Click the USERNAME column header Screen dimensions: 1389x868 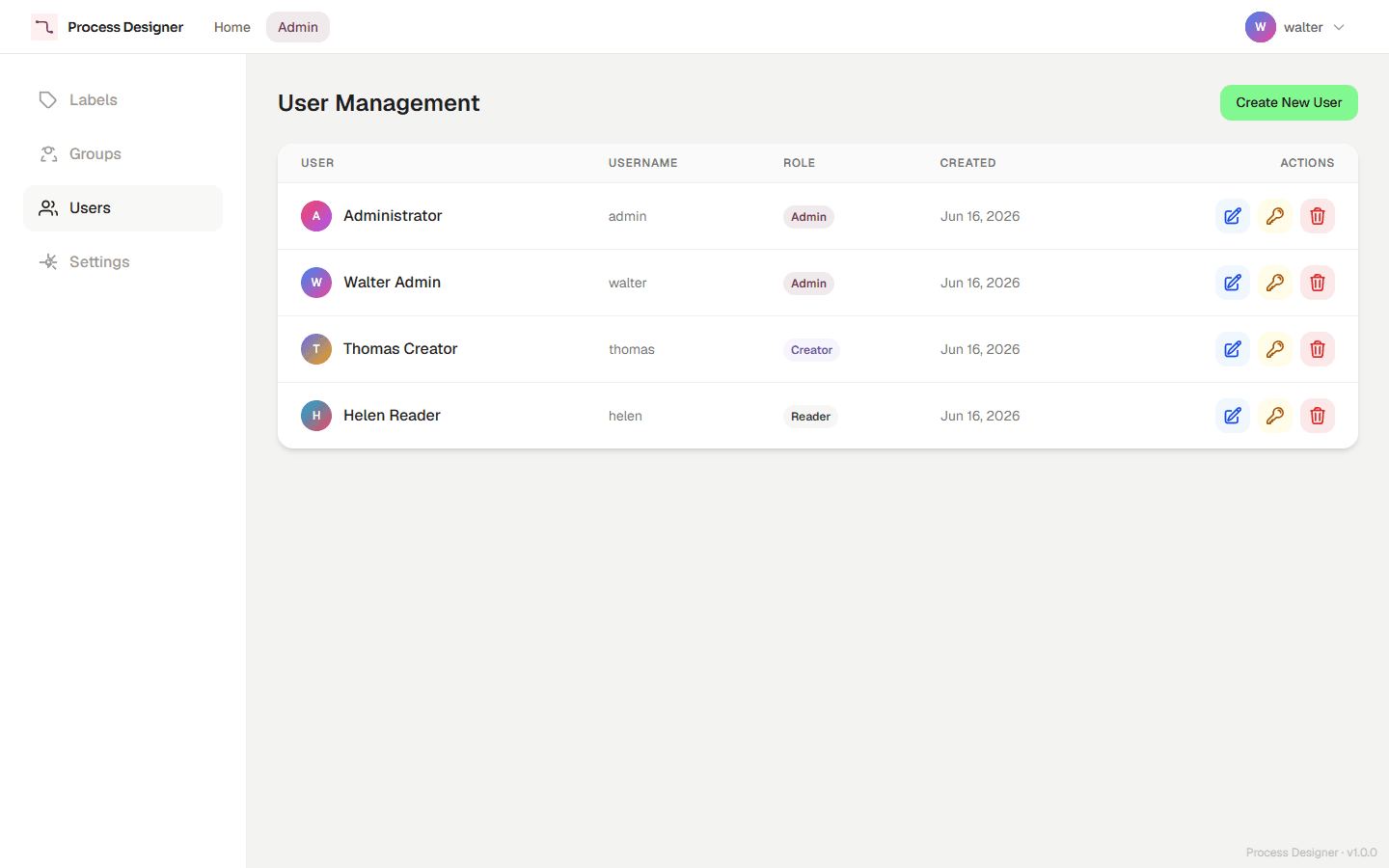coord(643,163)
